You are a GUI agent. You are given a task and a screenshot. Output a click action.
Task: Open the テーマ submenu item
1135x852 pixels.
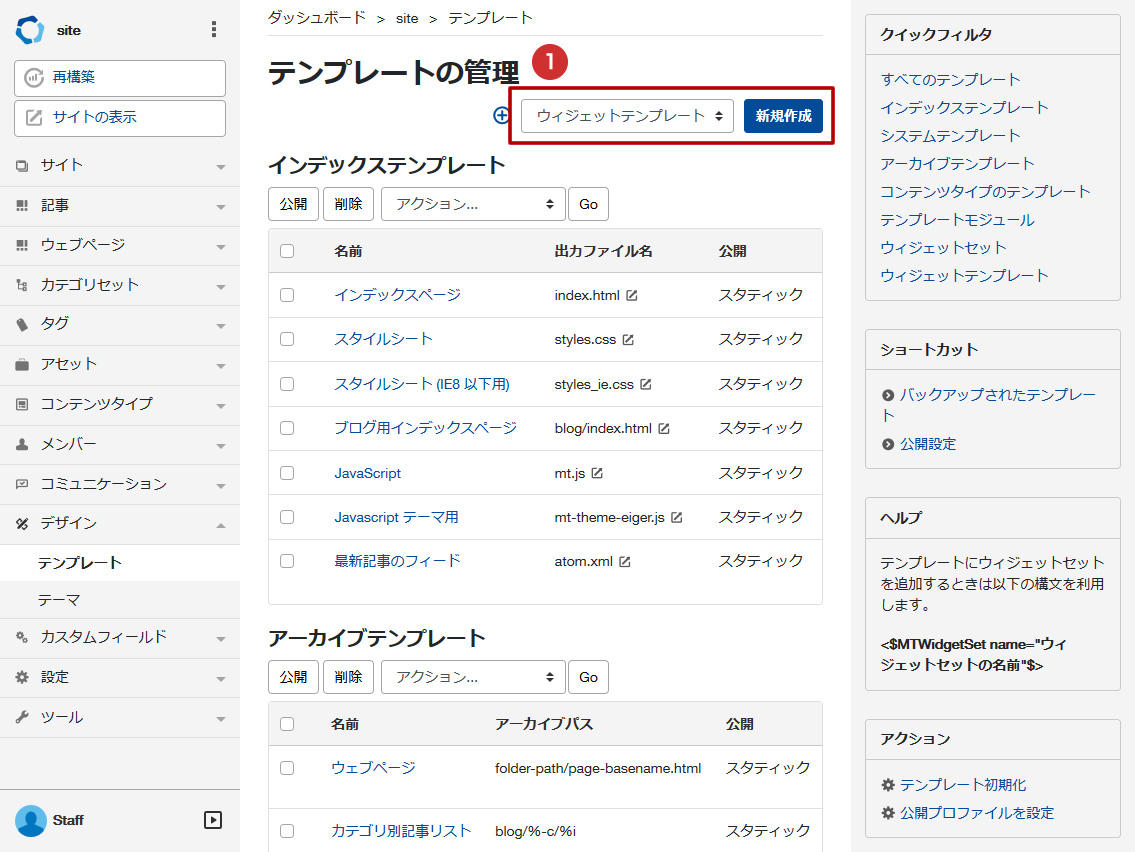point(59,600)
